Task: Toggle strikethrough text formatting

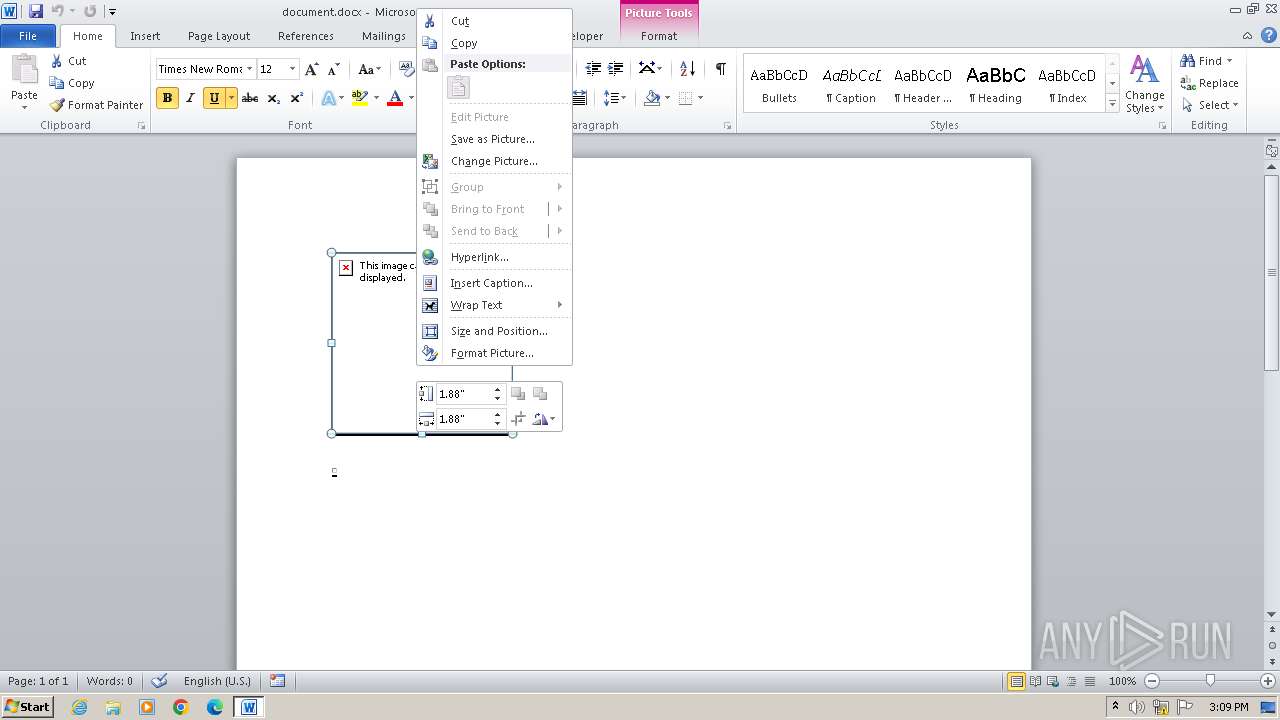Action: pos(250,98)
